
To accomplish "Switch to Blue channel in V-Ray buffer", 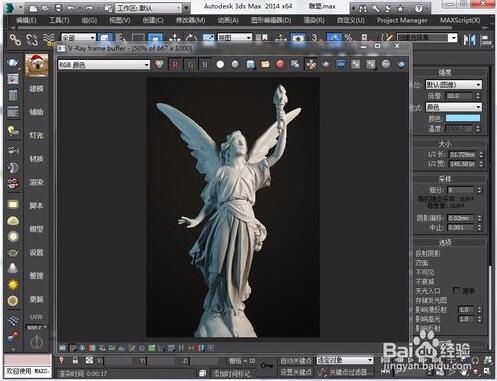I will (x=205, y=64).
